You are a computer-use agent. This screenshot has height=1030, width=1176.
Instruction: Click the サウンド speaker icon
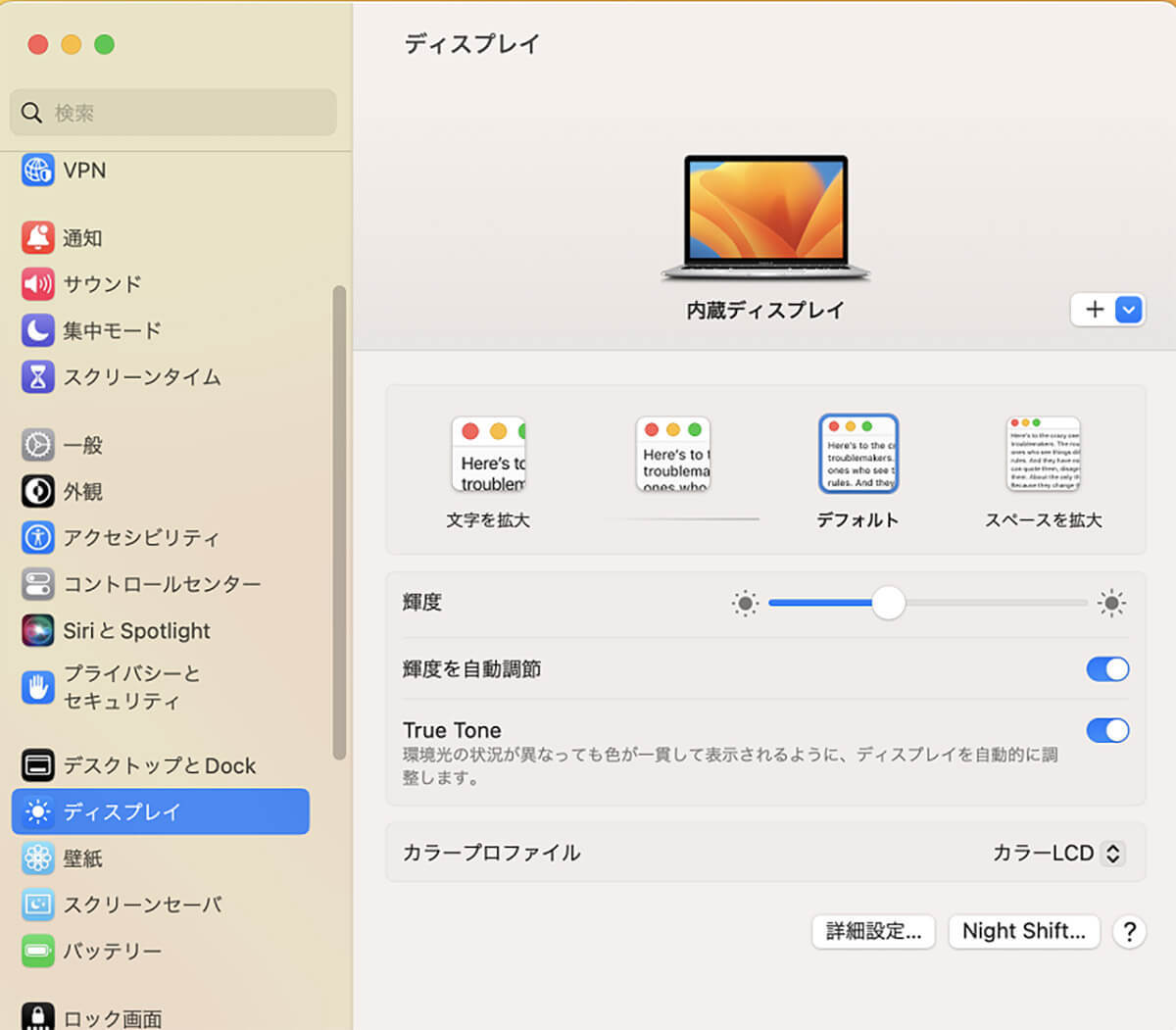click(37, 284)
